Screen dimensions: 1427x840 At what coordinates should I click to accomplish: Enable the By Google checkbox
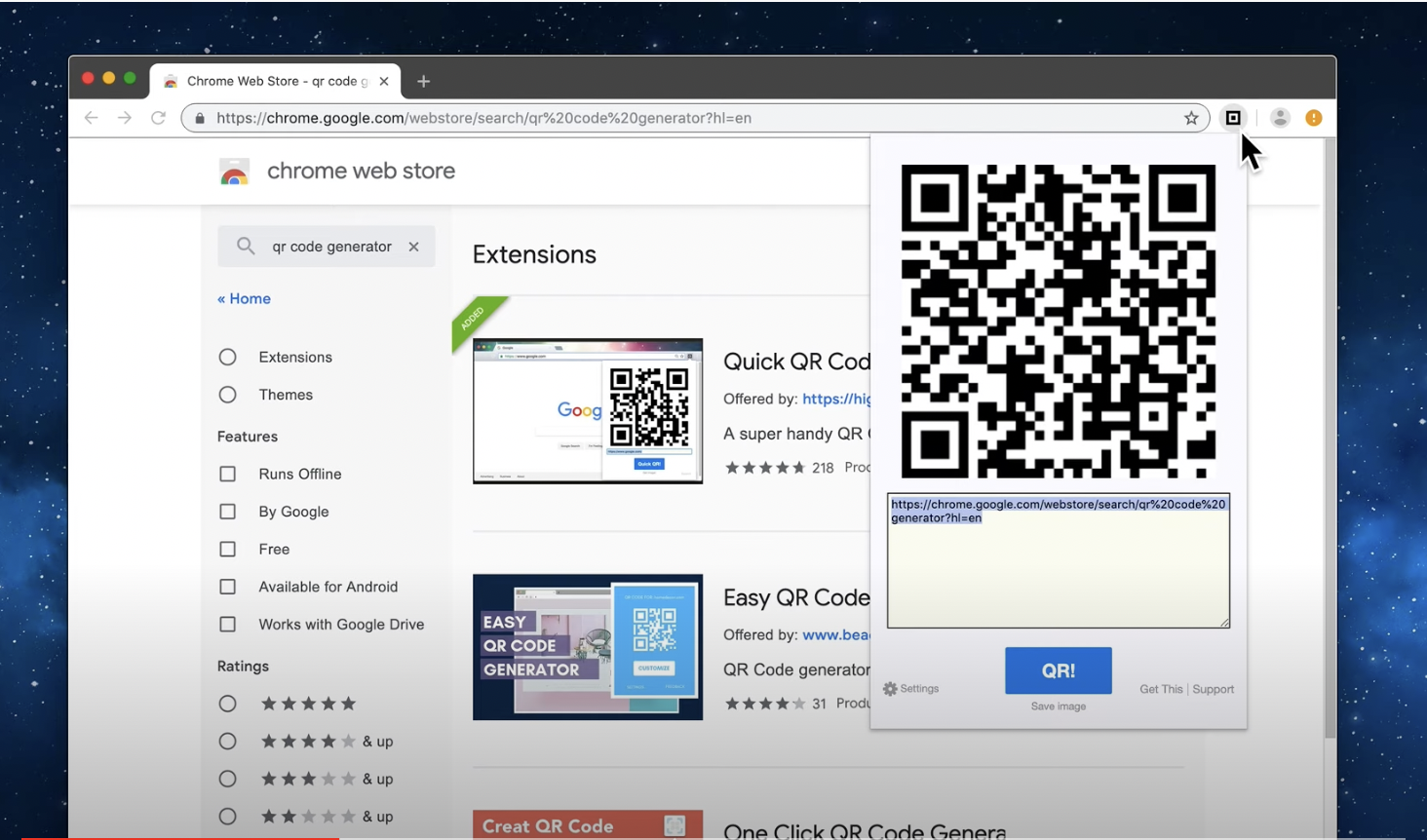click(227, 512)
